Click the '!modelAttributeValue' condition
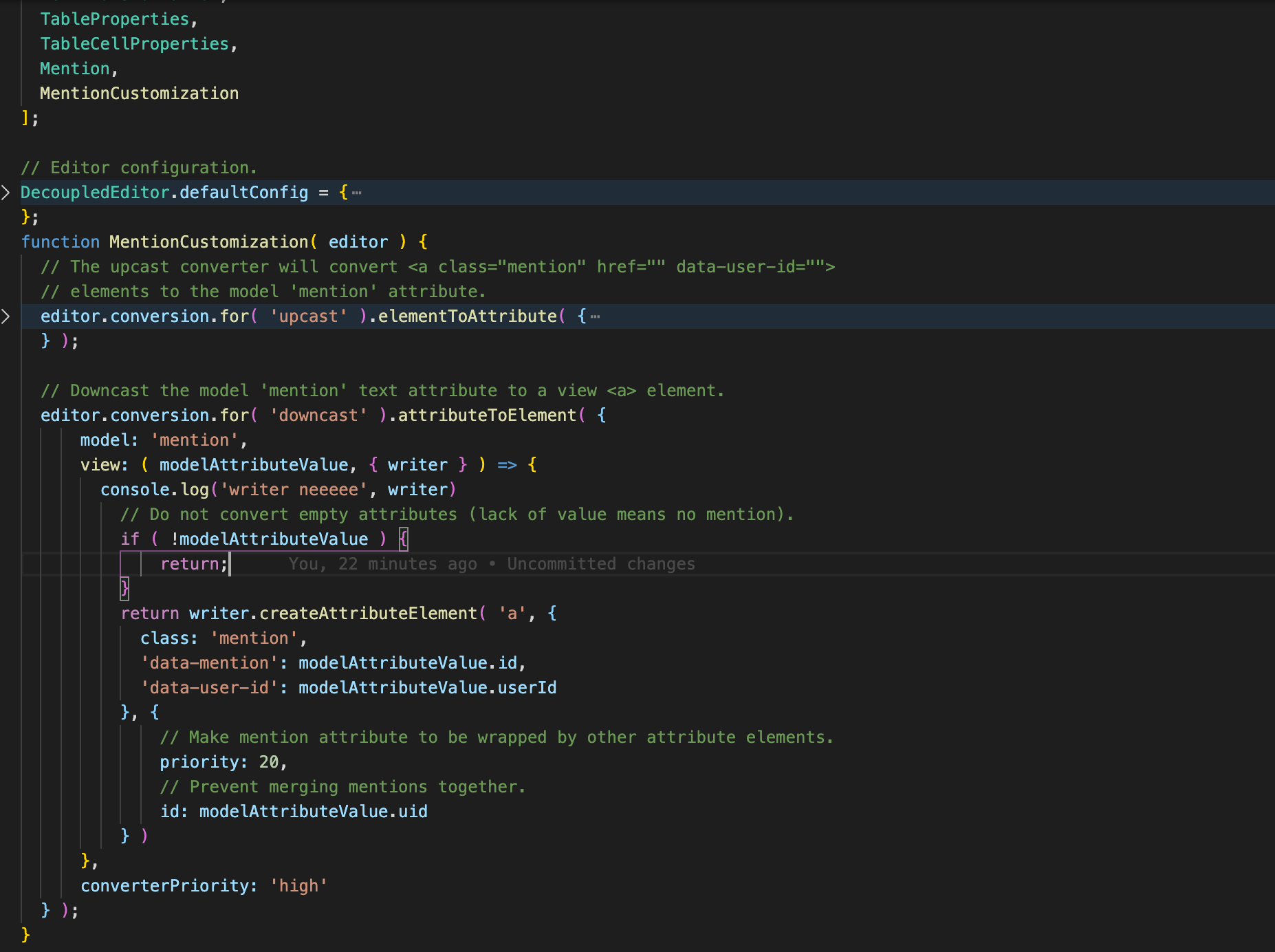 (x=269, y=539)
